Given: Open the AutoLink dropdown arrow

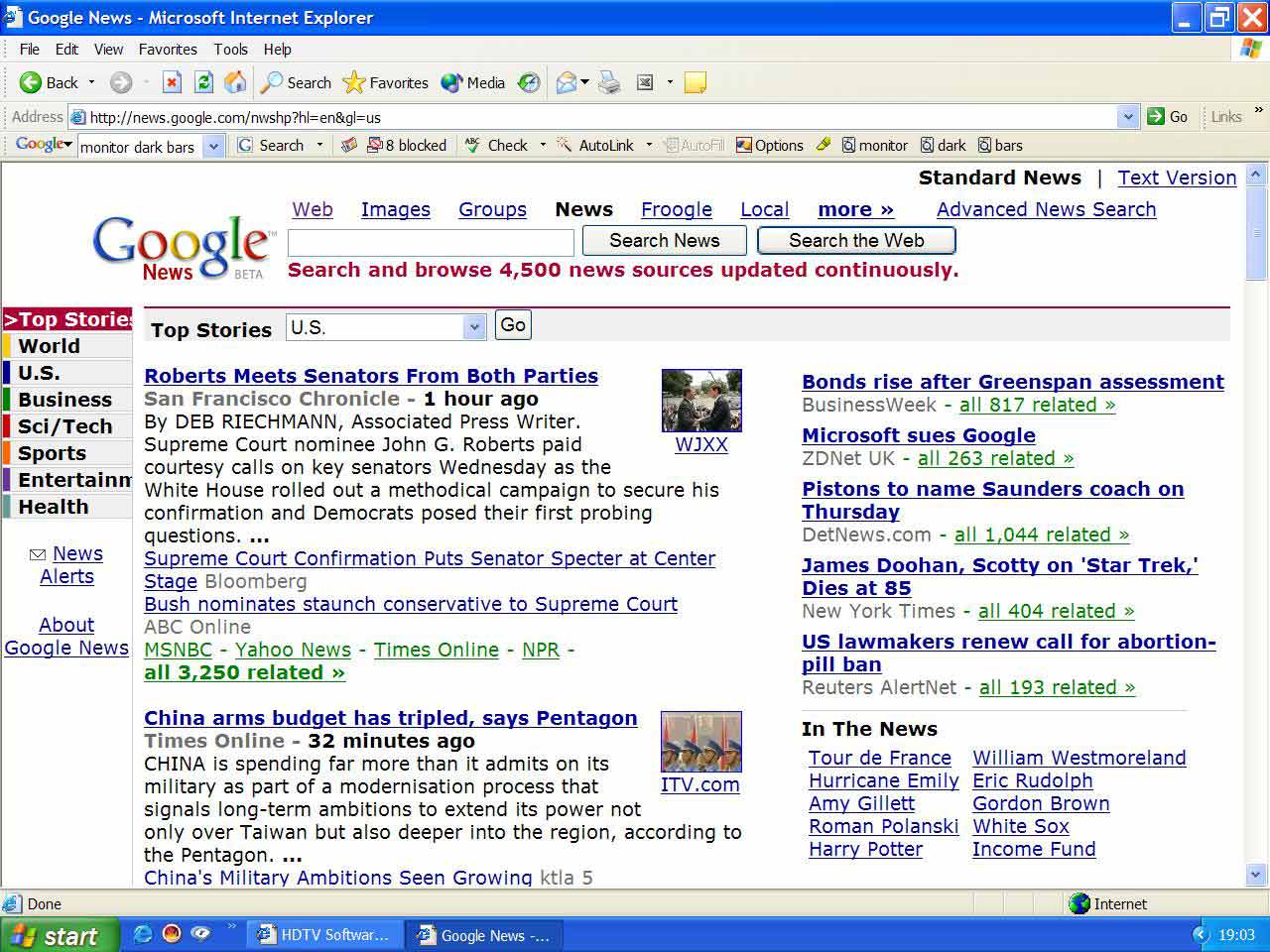Looking at the screenshot, I should (x=649, y=146).
